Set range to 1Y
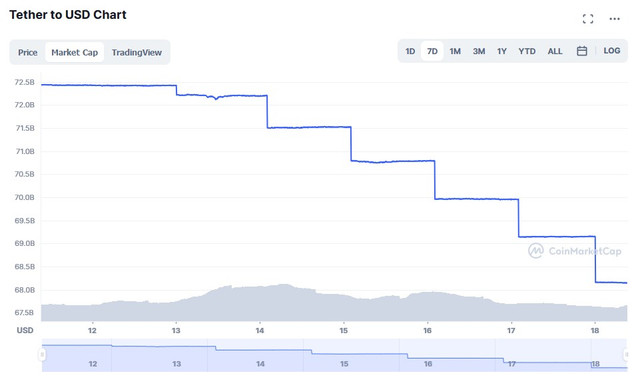 point(502,51)
